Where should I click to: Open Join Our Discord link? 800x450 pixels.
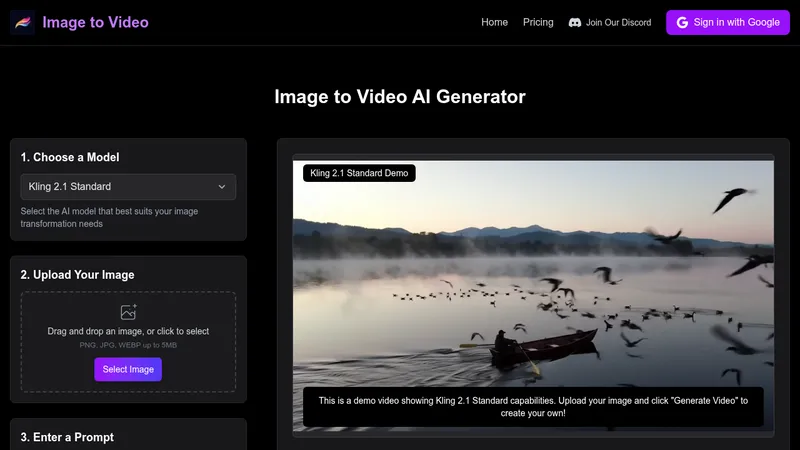(x=610, y=22)
